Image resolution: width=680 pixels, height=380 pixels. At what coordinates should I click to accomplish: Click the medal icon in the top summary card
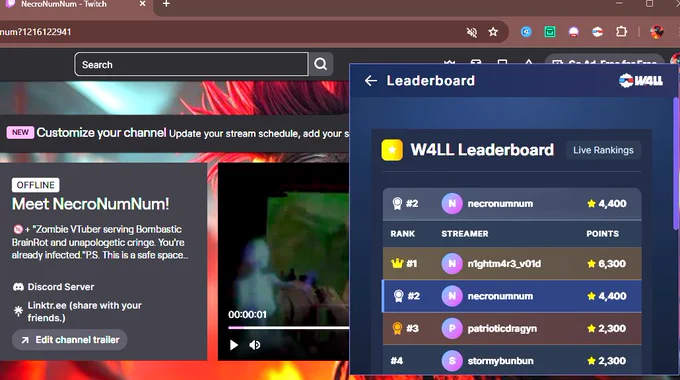click(x=397, y=203)
